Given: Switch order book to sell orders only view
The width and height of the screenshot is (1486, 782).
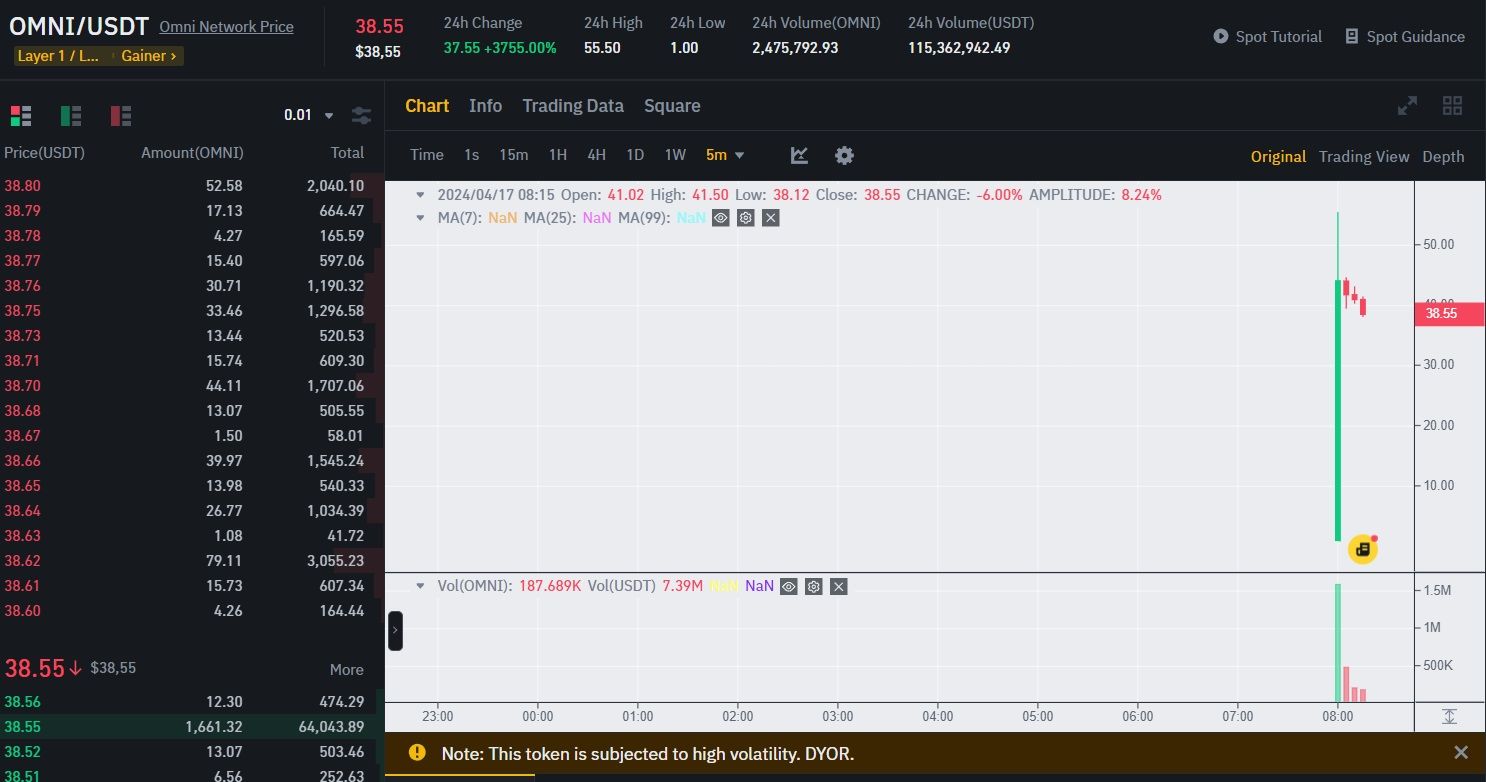Looking at the screenshot, I should (121, 115).
